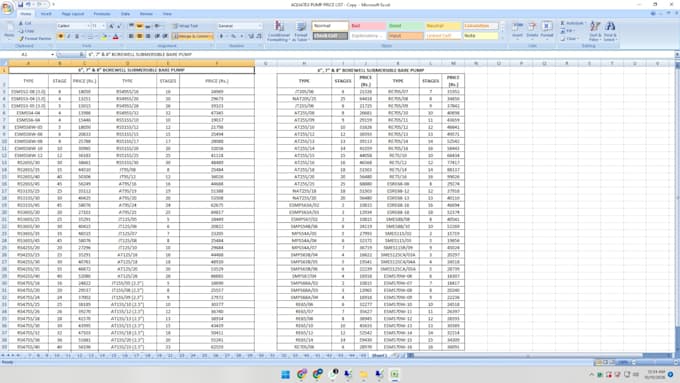Screen dimensions: 680x383
Task: Toggle Bottom Align vertical alignment
Action: tap(148, 26)
